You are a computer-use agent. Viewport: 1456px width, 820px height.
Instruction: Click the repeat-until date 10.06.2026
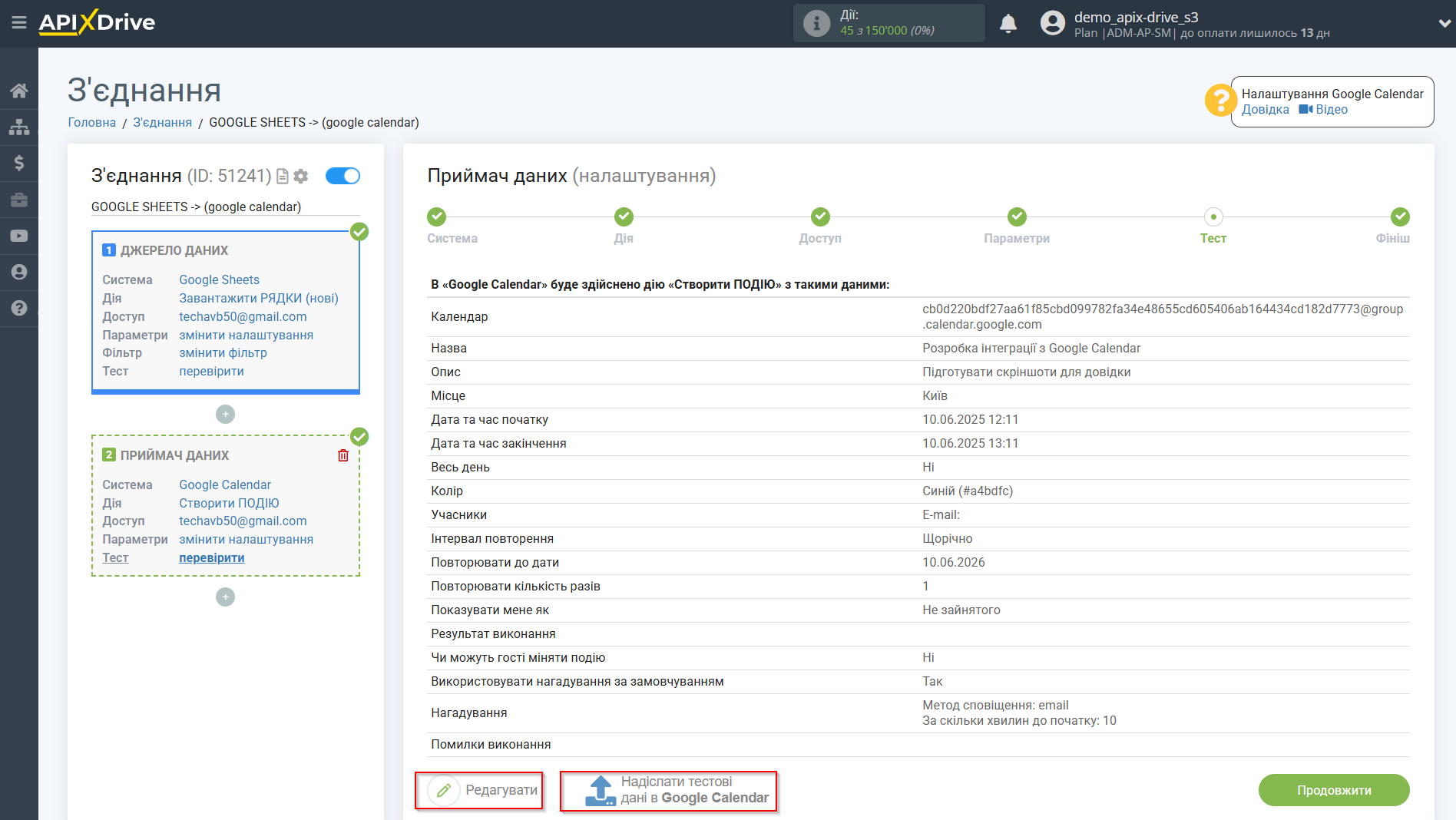(953, 563)
